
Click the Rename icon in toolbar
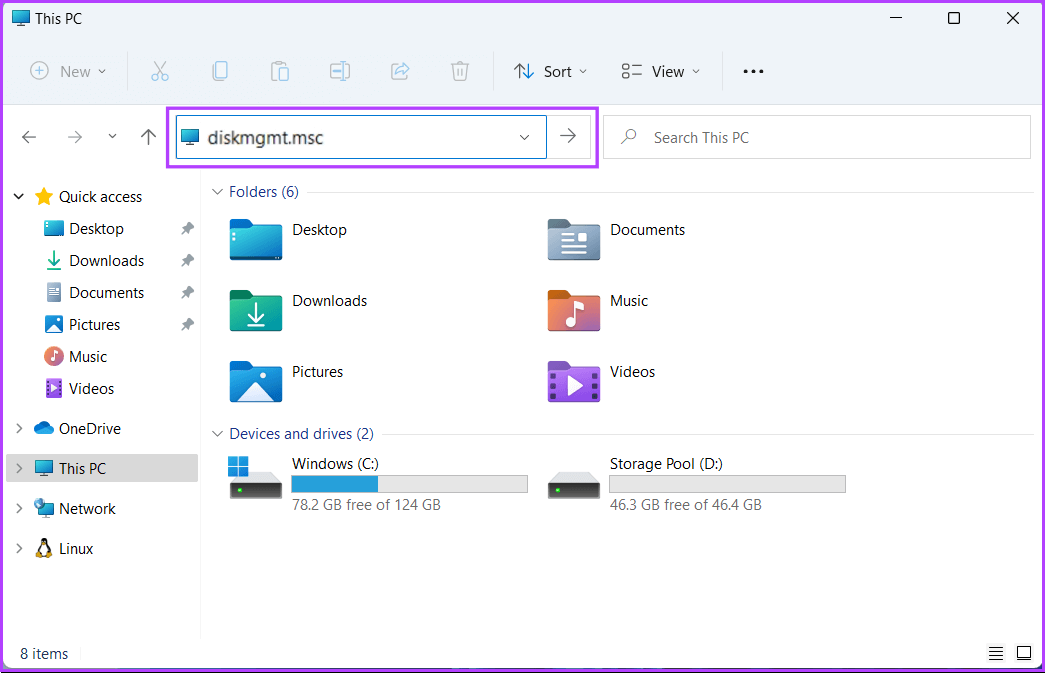[x=340, y=71]
